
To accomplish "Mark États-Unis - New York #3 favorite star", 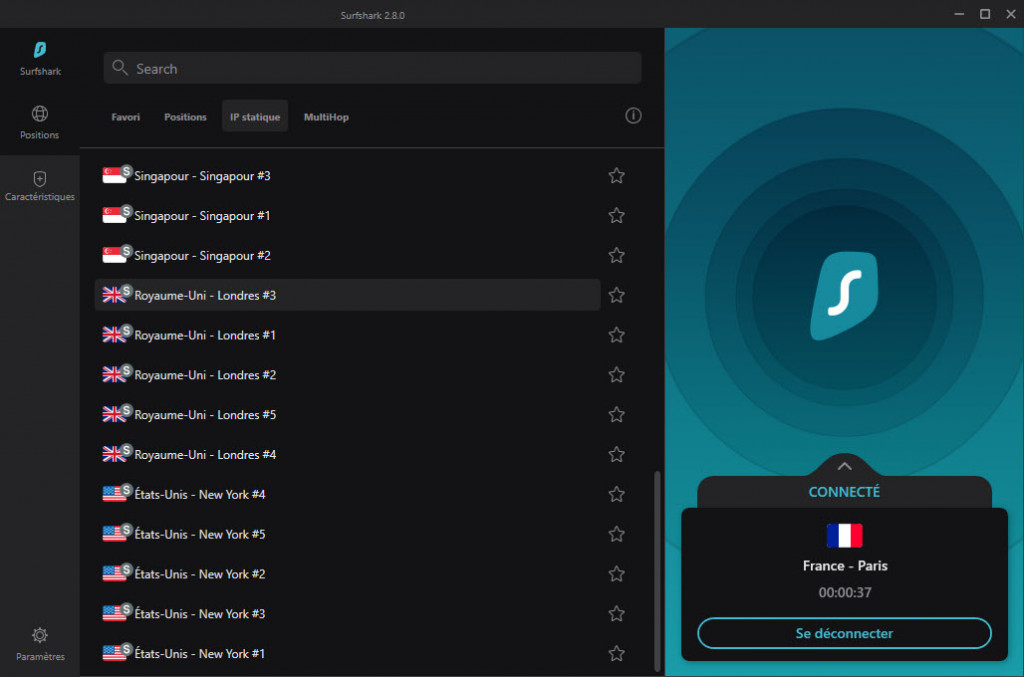I will point(616,614).
